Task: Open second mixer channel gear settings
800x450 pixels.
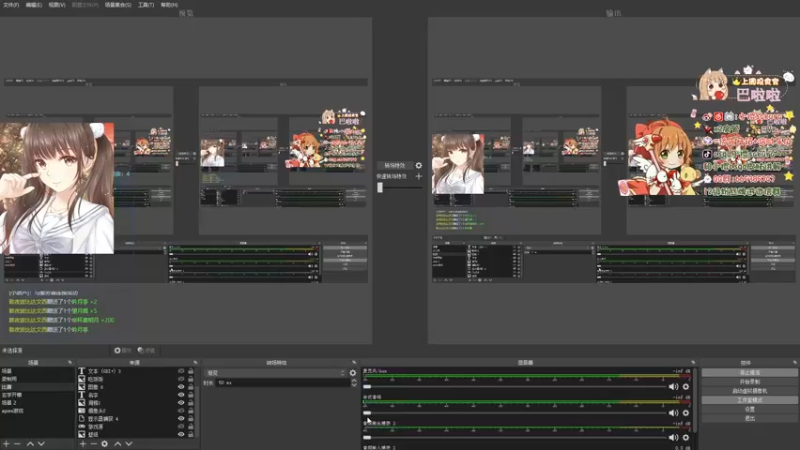Action: pyautogui.click(x=686, y=413)
